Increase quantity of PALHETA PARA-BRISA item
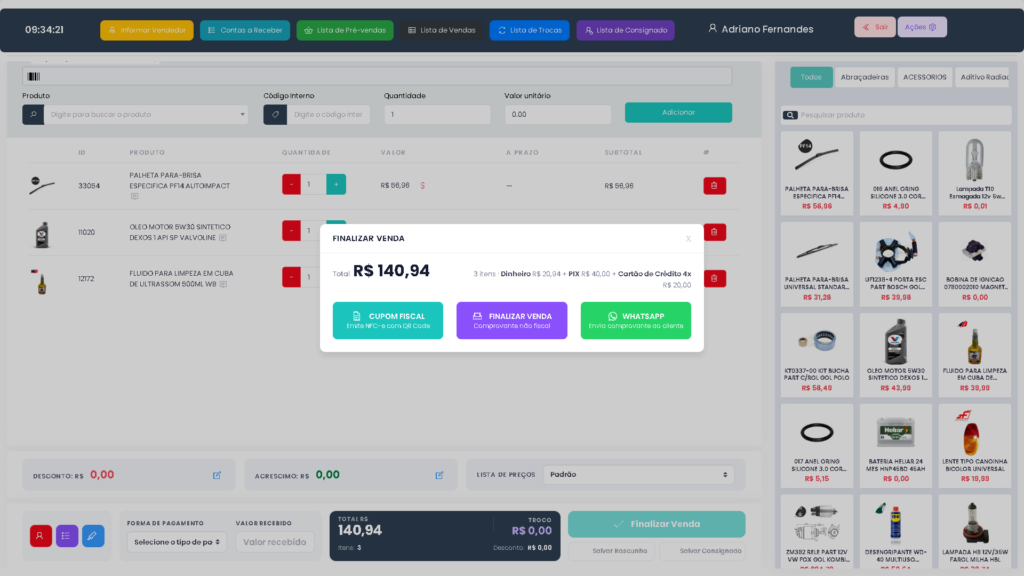The height and width of the screenshot is (576, 1024). pos(336,184)
